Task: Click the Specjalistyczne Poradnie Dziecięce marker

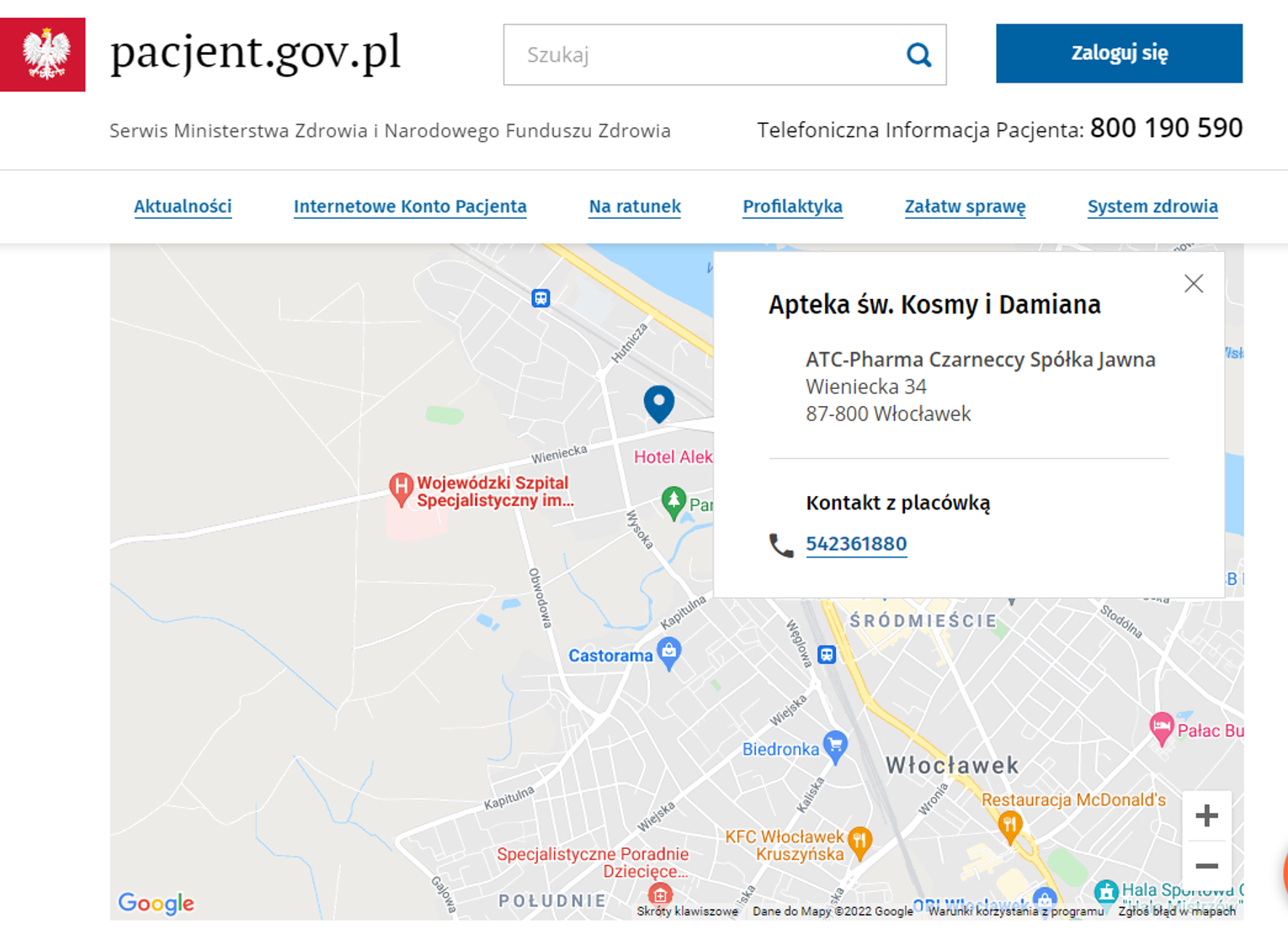Action: 660,894
